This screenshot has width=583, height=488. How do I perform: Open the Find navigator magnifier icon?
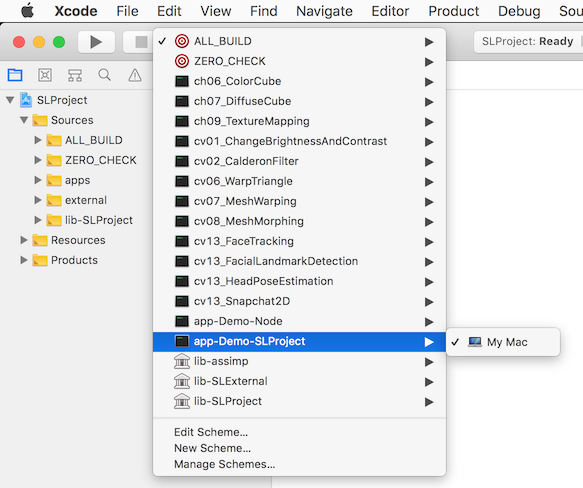(x=104, y=75)
